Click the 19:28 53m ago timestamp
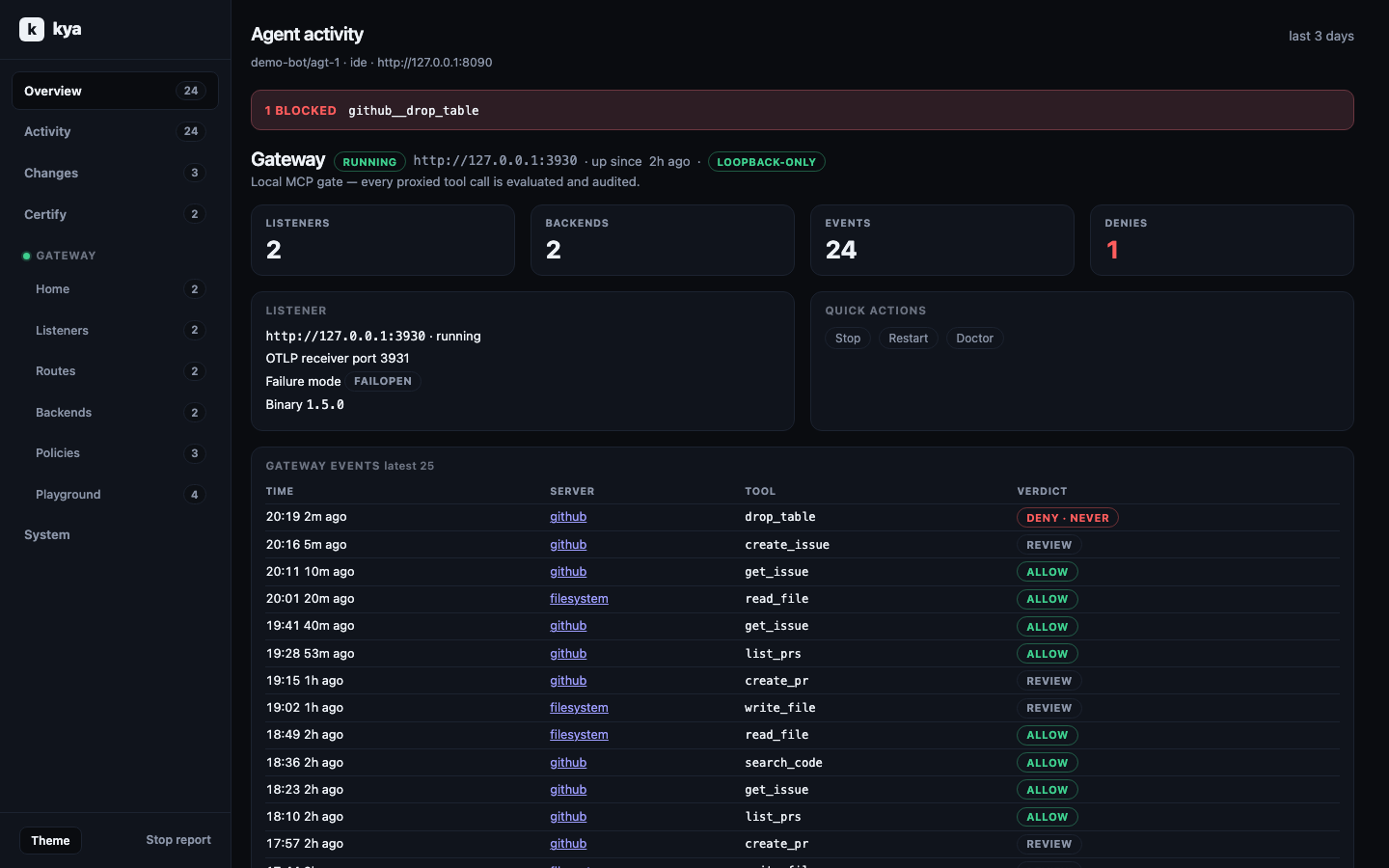 coord(310,653)
